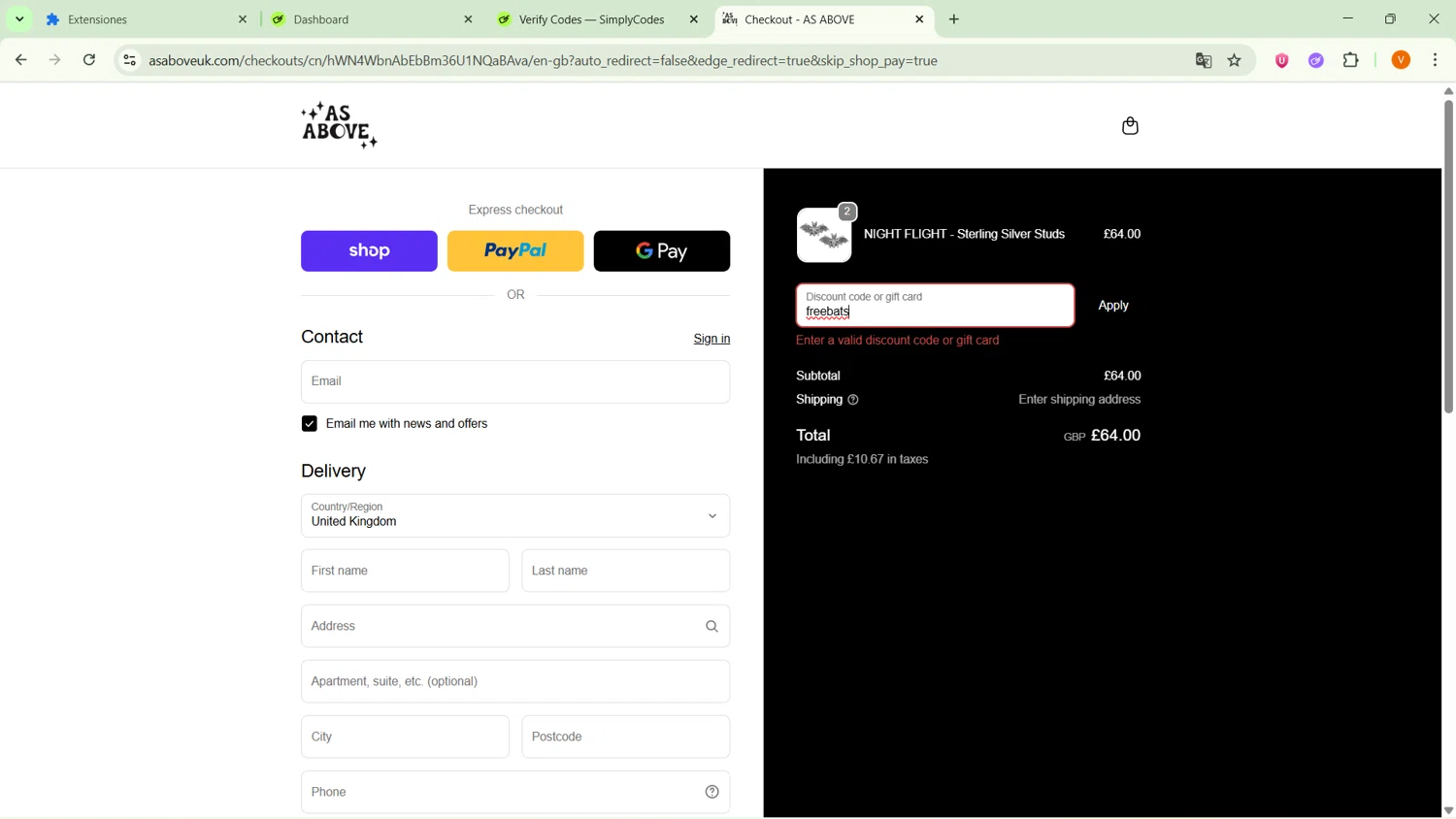Close the Extensiones tab

pyautogui.click(x=243, y=19)
